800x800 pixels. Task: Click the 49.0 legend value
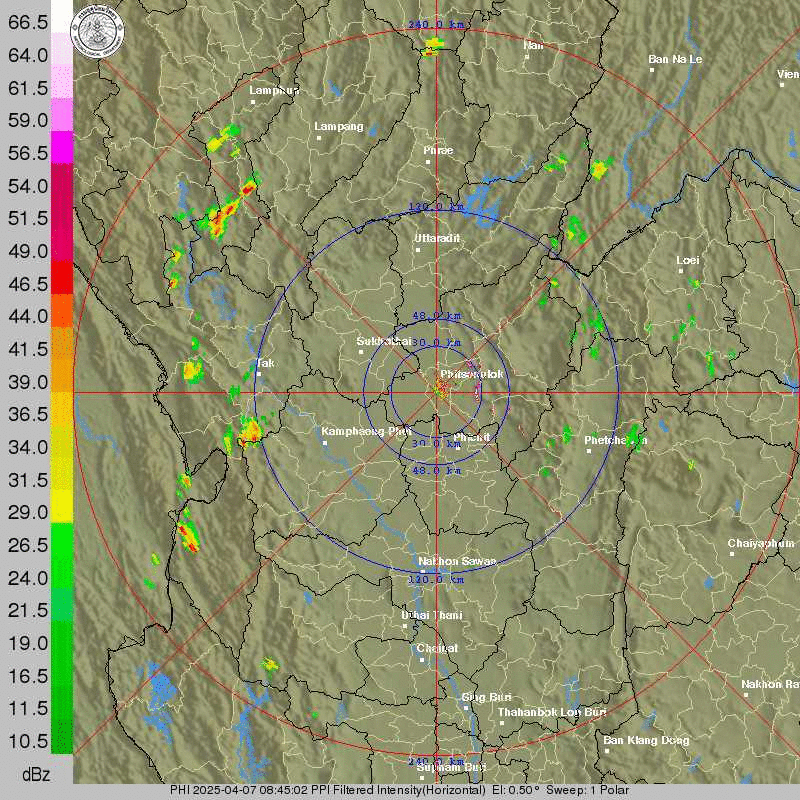28,251
